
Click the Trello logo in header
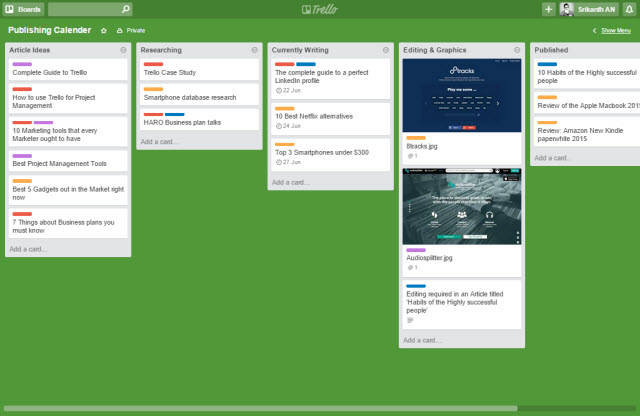(320, 9)
